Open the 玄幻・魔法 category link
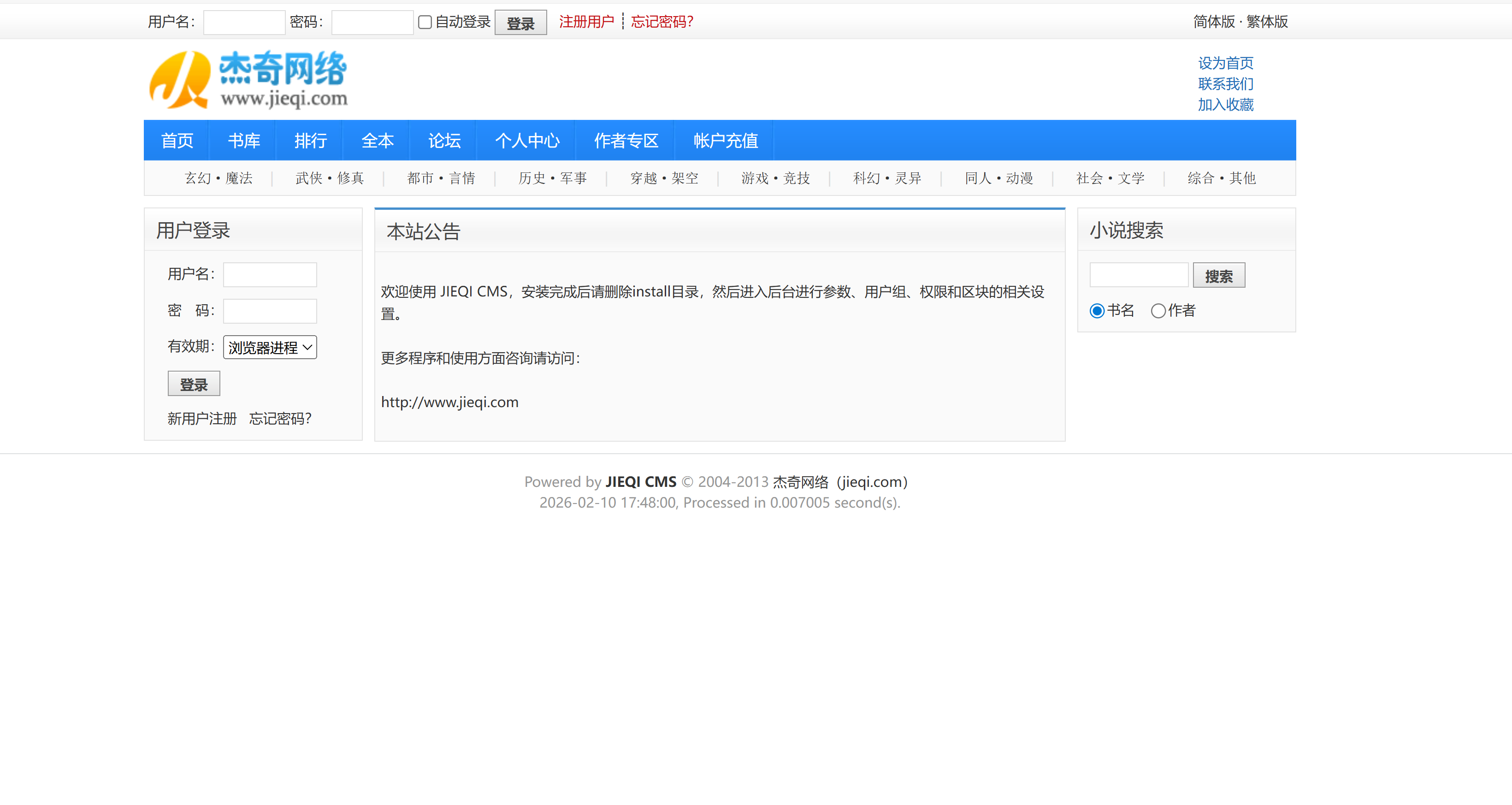The width and height of the screenshot is (1512, 805). [219, 178]
